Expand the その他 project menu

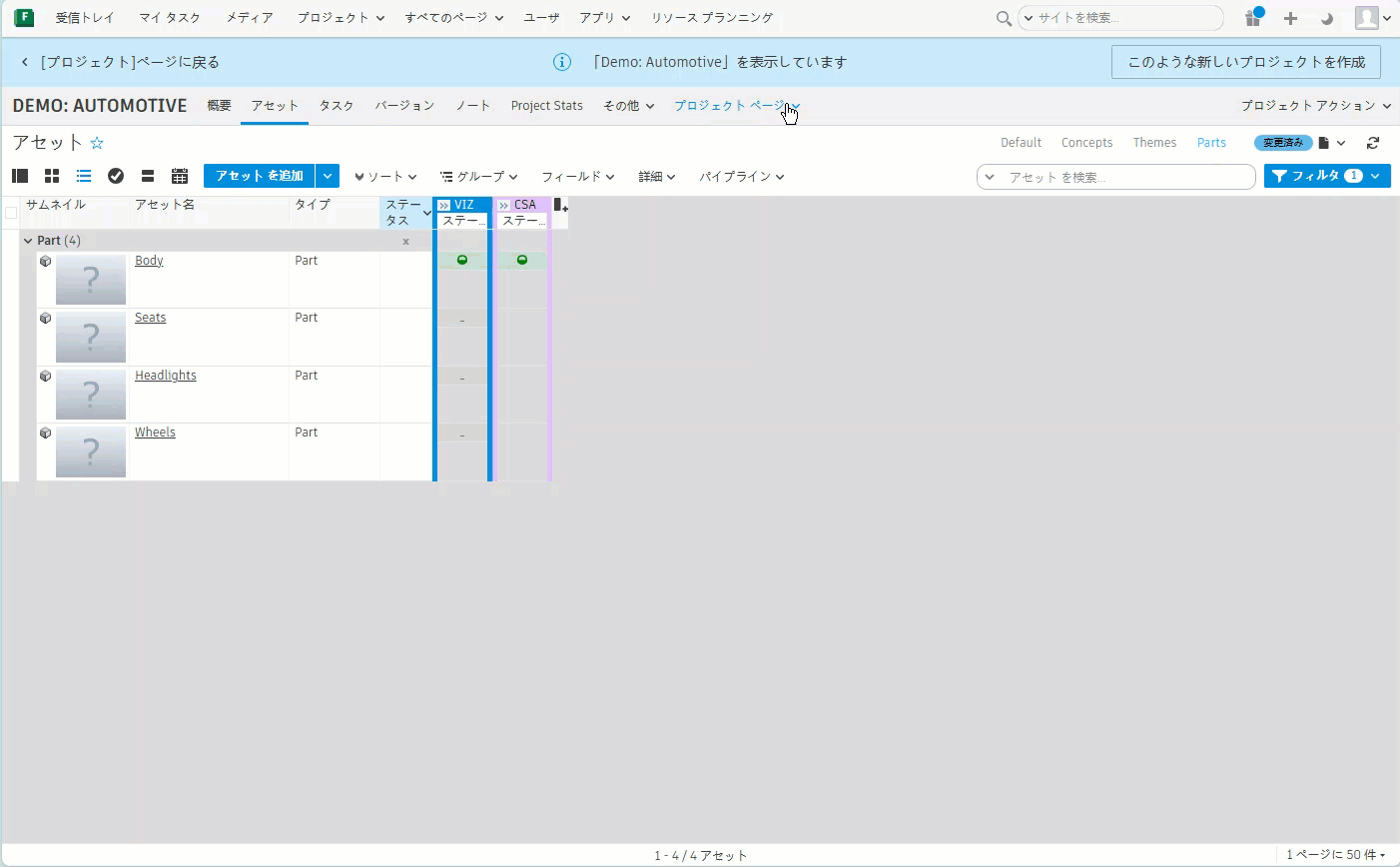(629, 106)
